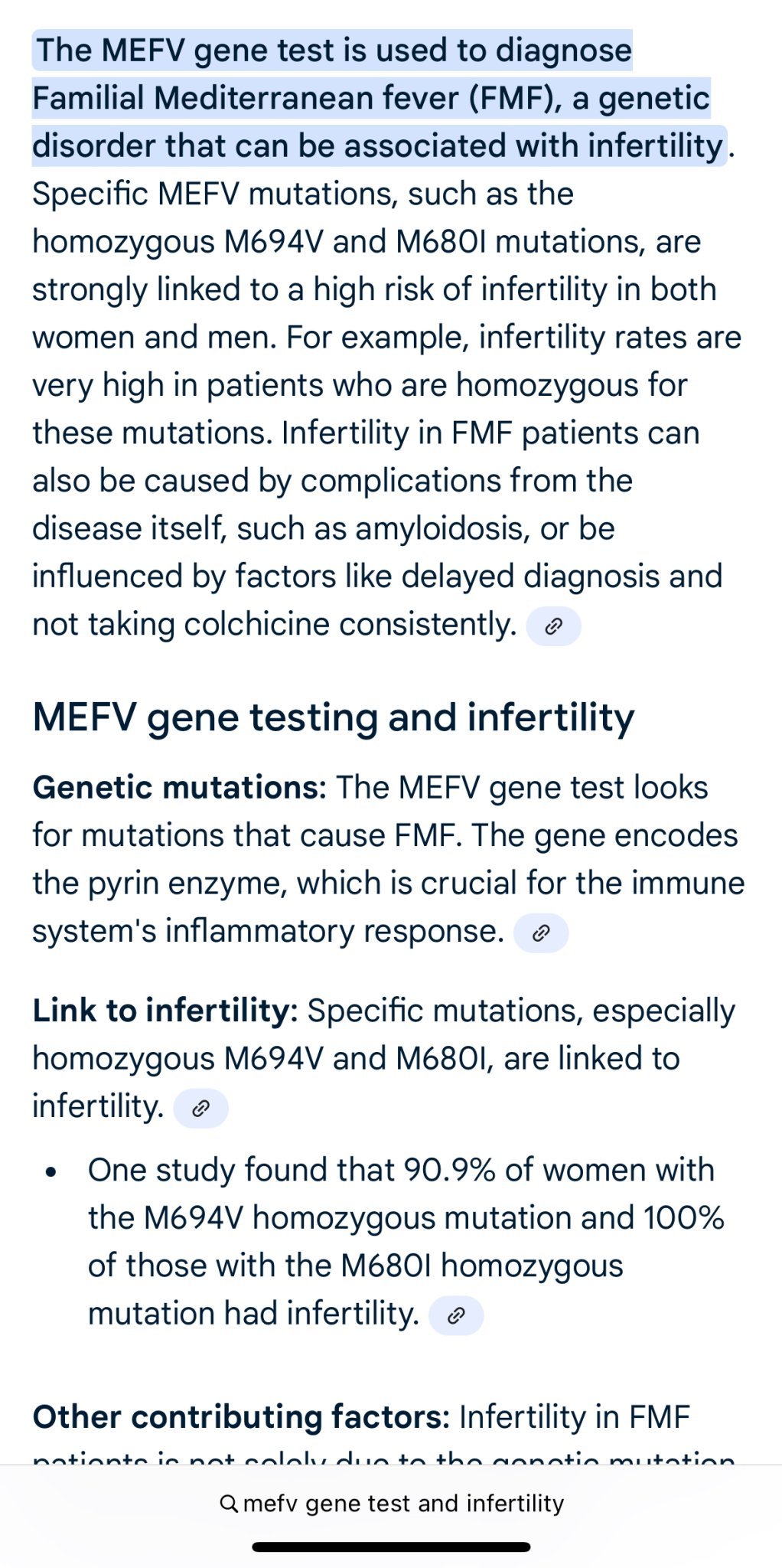Tap the search query 'mefv gene test and infertility'

[x=403, y=1504]
